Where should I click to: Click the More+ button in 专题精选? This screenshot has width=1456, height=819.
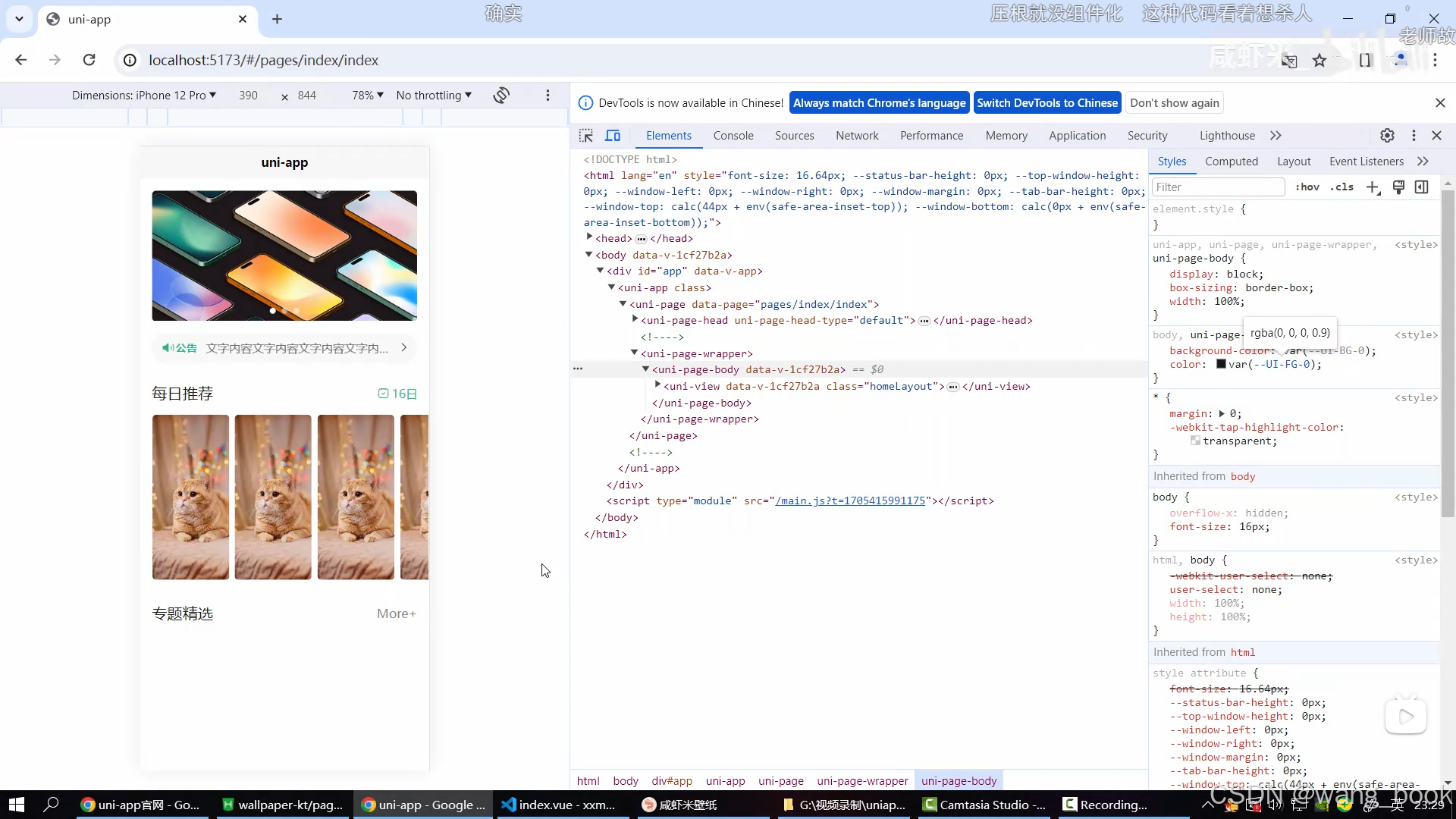point(396,613)
